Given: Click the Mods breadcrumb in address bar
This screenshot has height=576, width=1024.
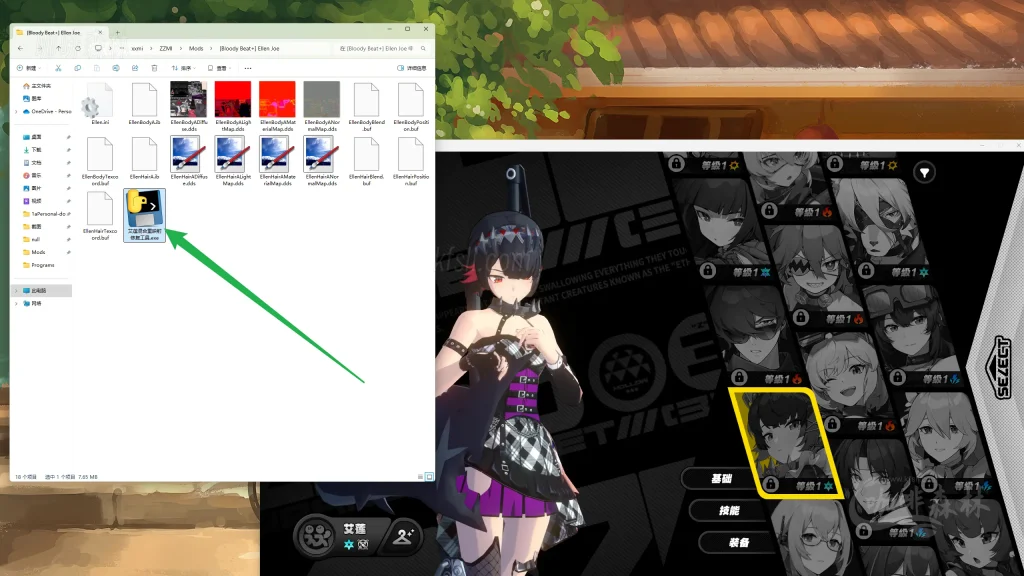Looking at the screenshot, I should pyautogui.click(x=196, y=48).
